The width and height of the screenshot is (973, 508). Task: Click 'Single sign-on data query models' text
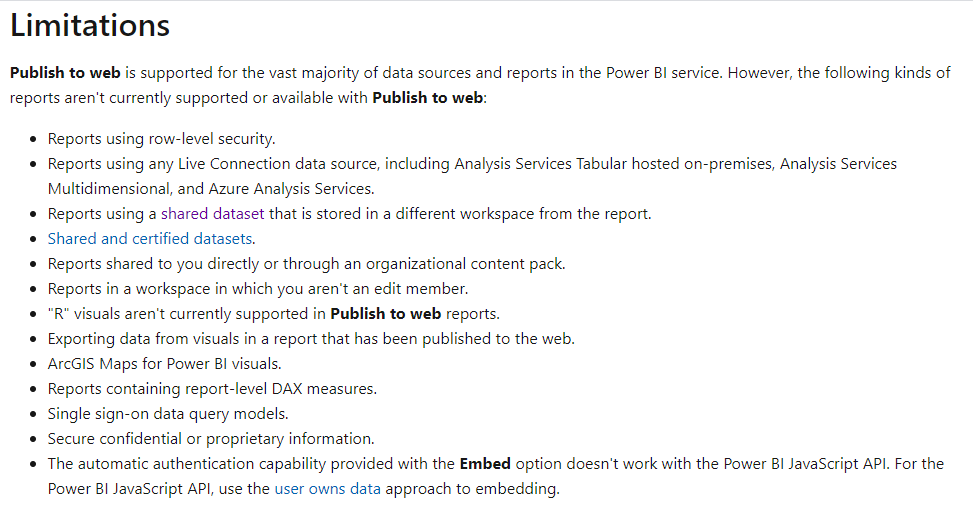[168, 414]
